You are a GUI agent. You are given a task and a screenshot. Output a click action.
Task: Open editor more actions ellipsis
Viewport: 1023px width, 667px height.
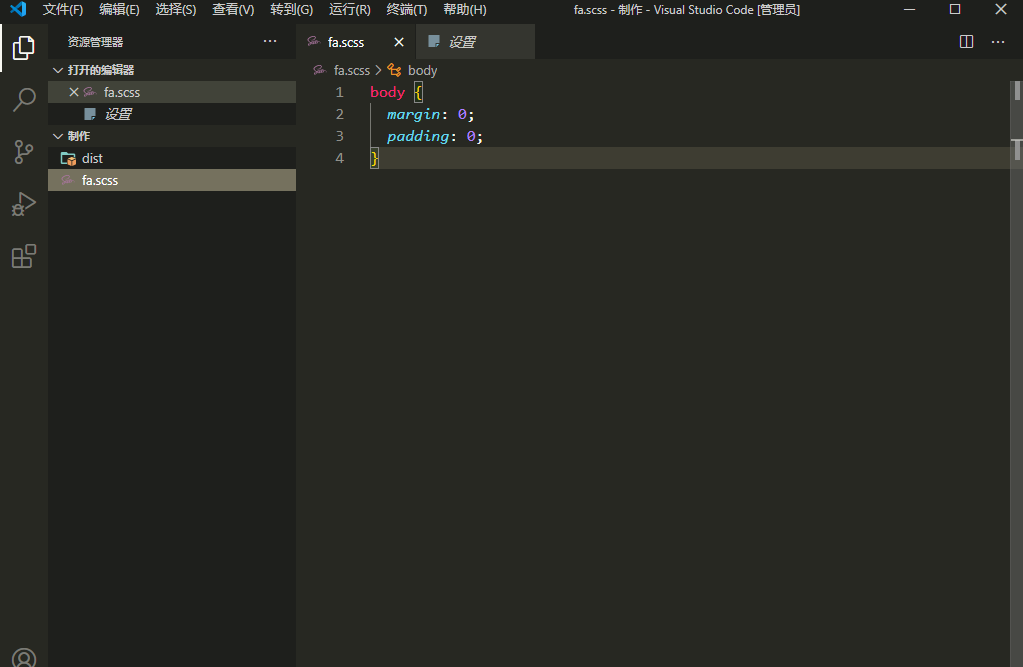point(998,42)
